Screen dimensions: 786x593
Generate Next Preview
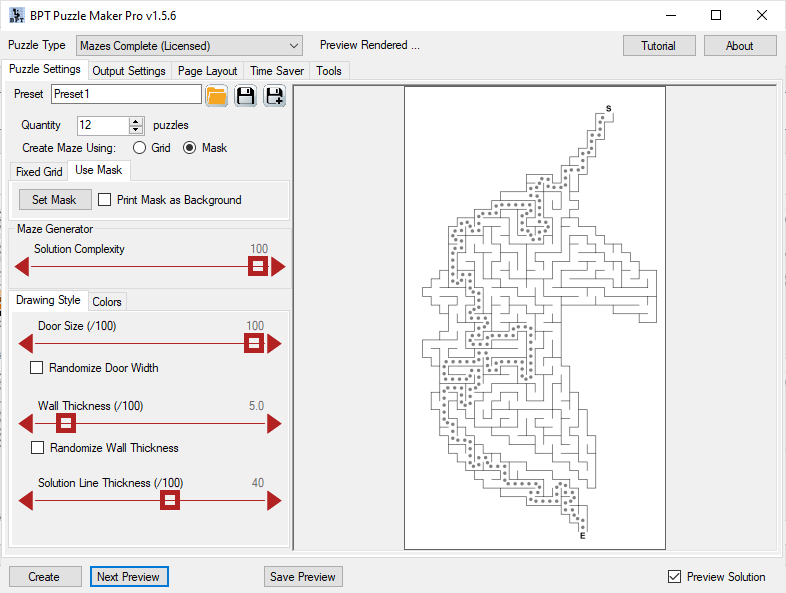(x=129, y=576)
